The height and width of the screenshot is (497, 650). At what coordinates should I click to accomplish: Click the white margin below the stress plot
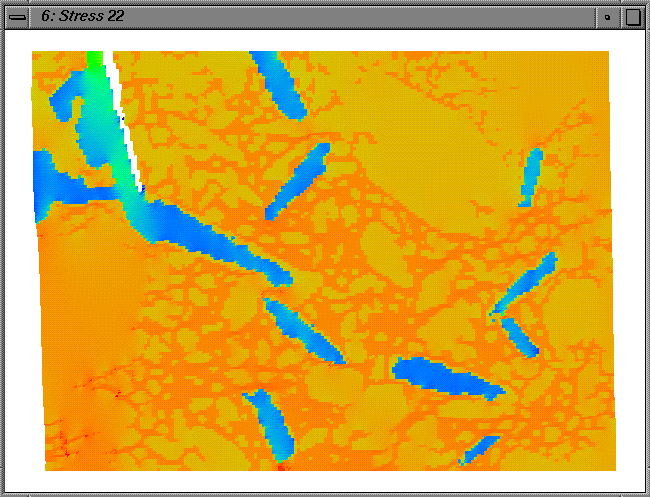325,481
